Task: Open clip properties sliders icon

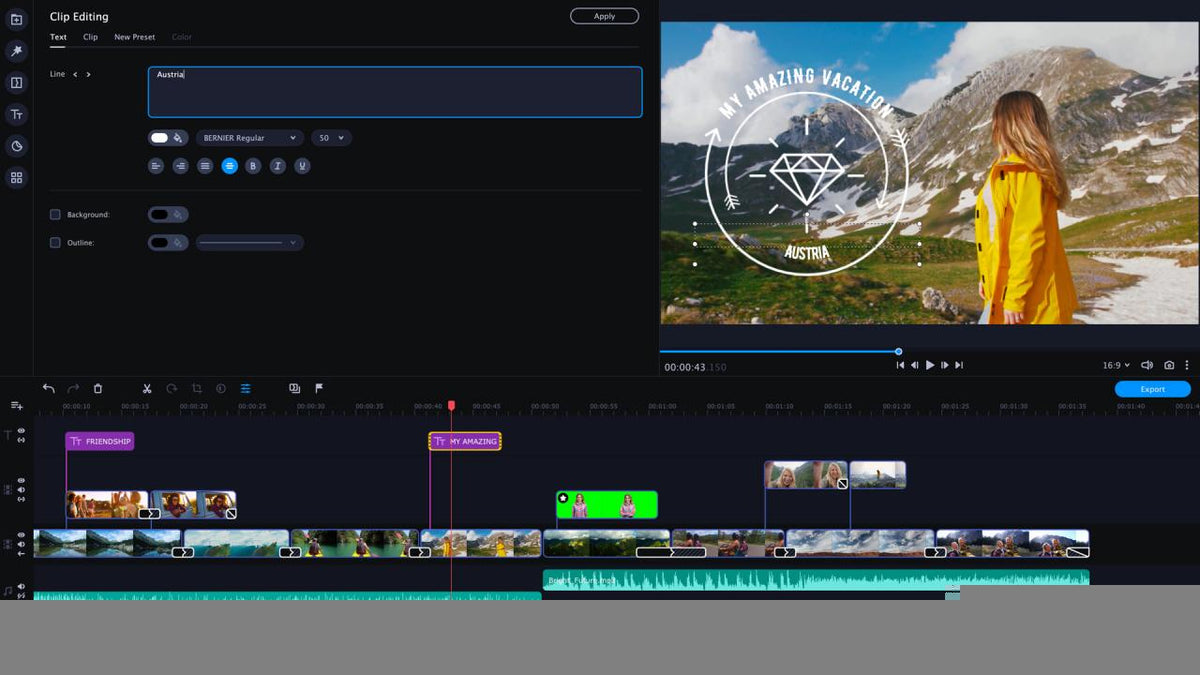Action: (245, 388)
